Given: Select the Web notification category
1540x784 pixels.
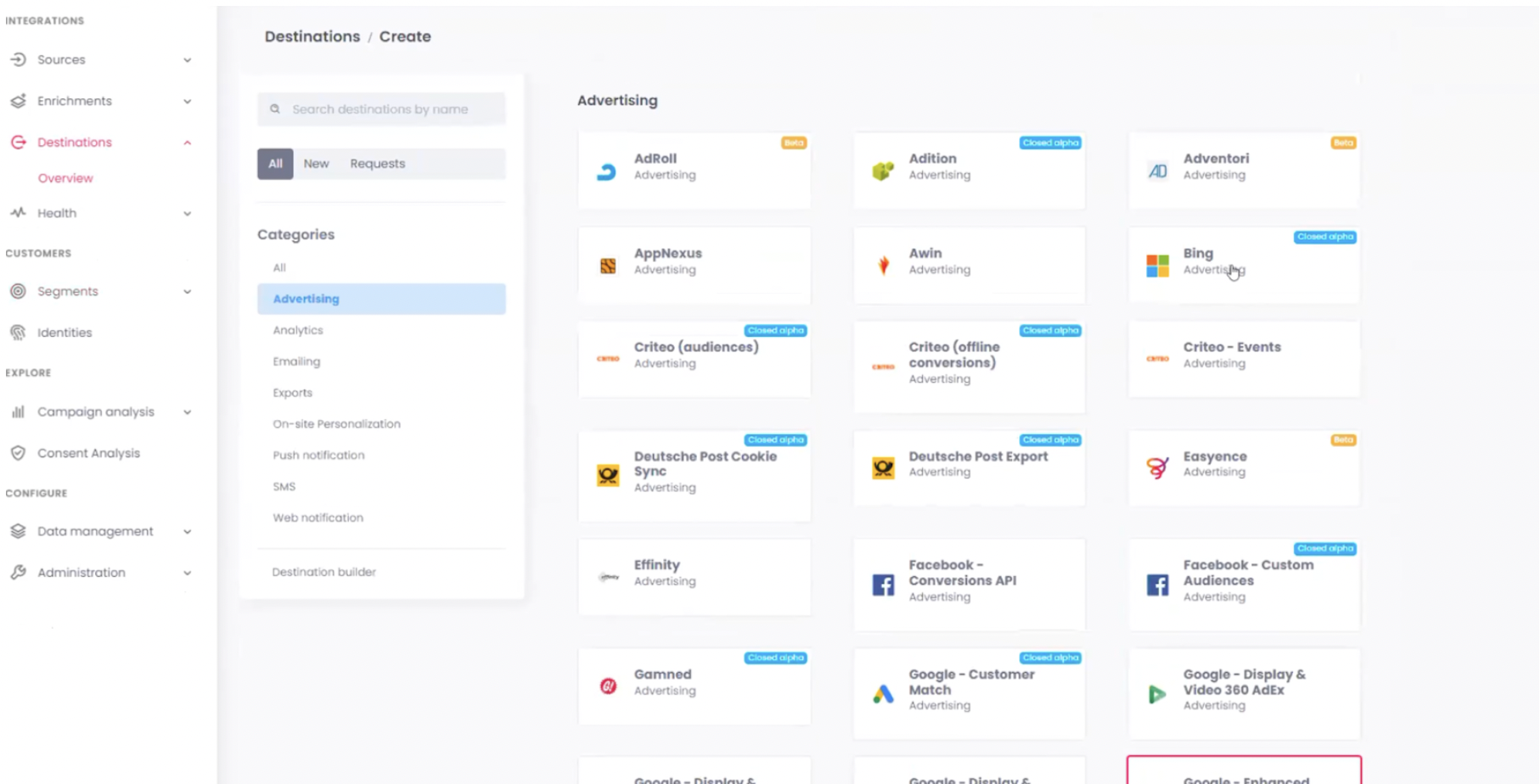Looking at the screenshot, I should [x=318, y=518].
